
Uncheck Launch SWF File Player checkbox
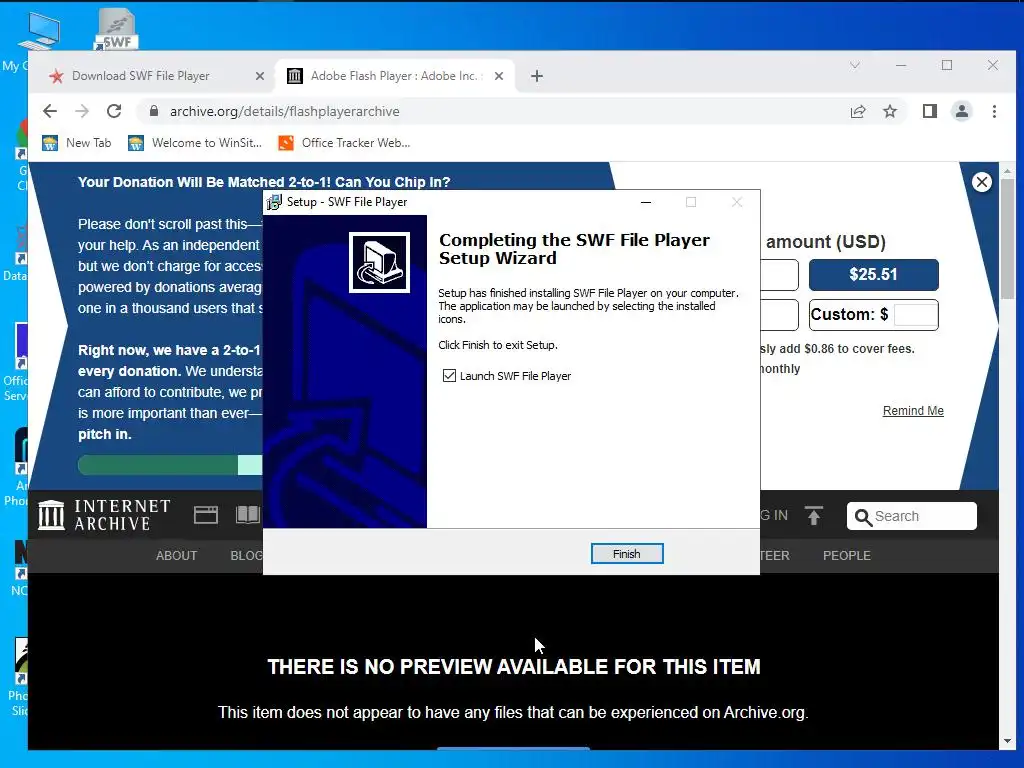point(449,376)
